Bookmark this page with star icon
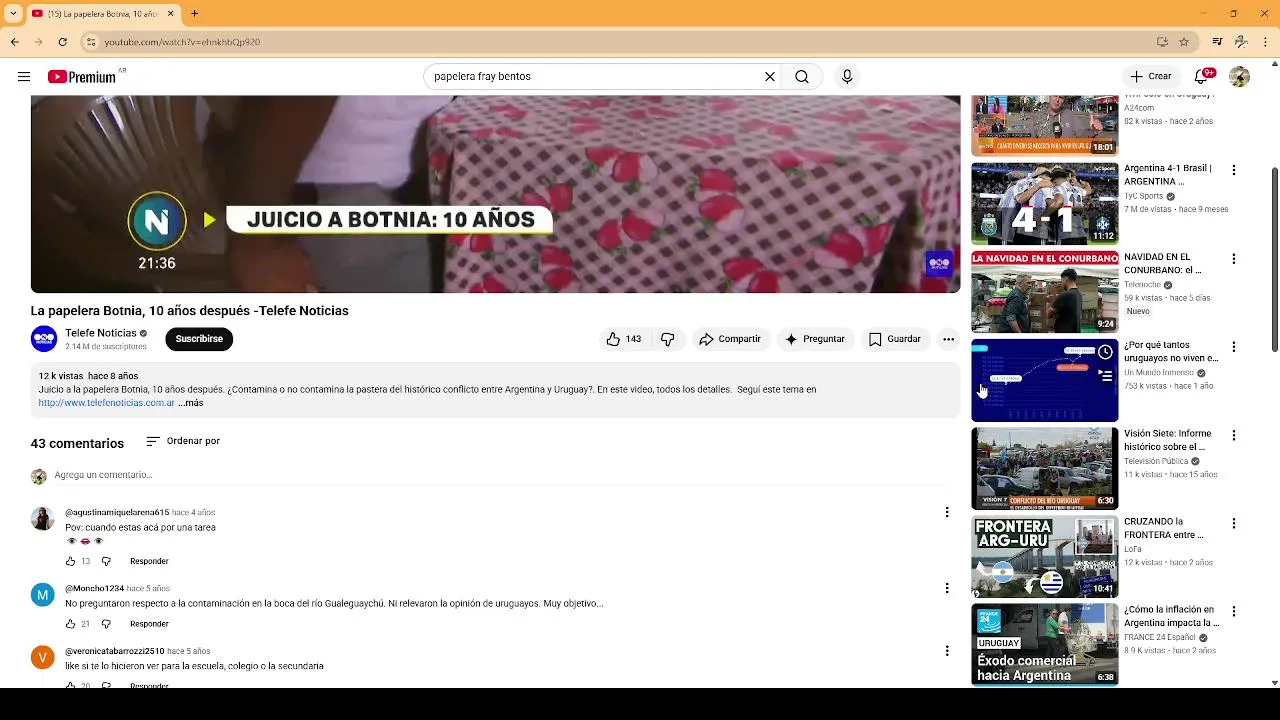The height and width of the screenshot is (720, 1280). [1184, 42]
